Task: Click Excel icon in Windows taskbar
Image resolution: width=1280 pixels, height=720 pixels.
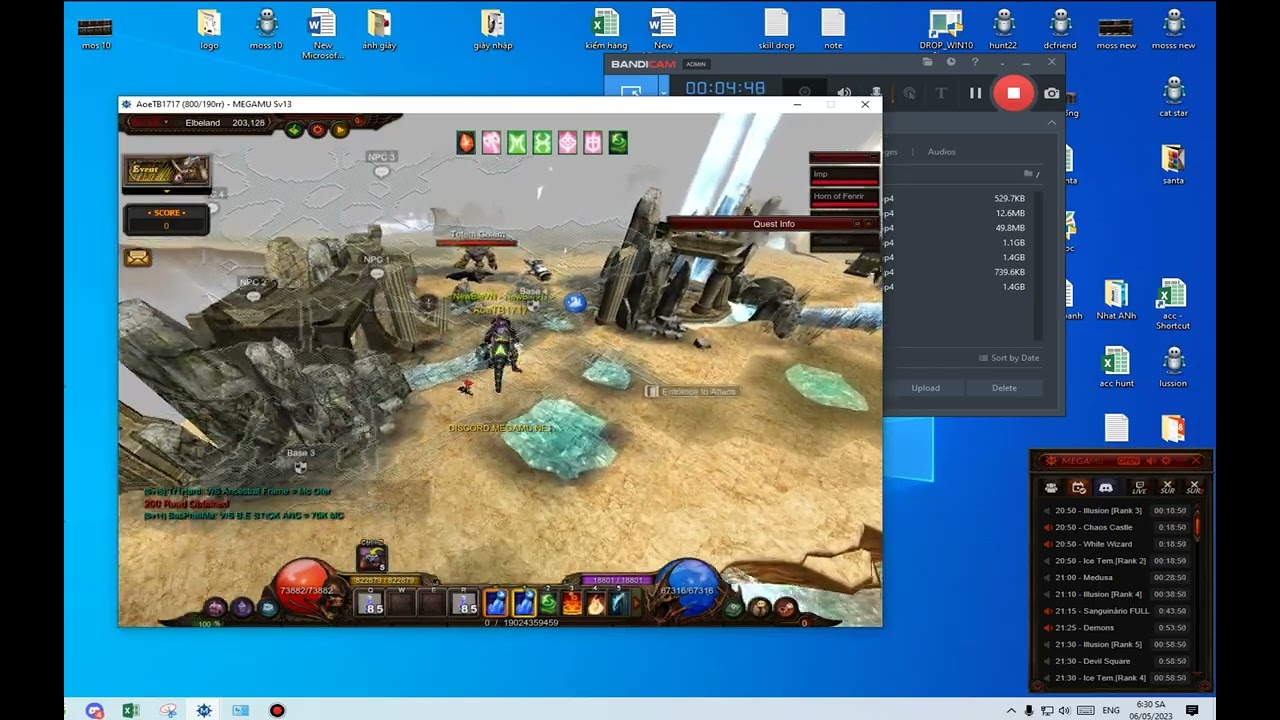Action: click(x=131, y=710)
